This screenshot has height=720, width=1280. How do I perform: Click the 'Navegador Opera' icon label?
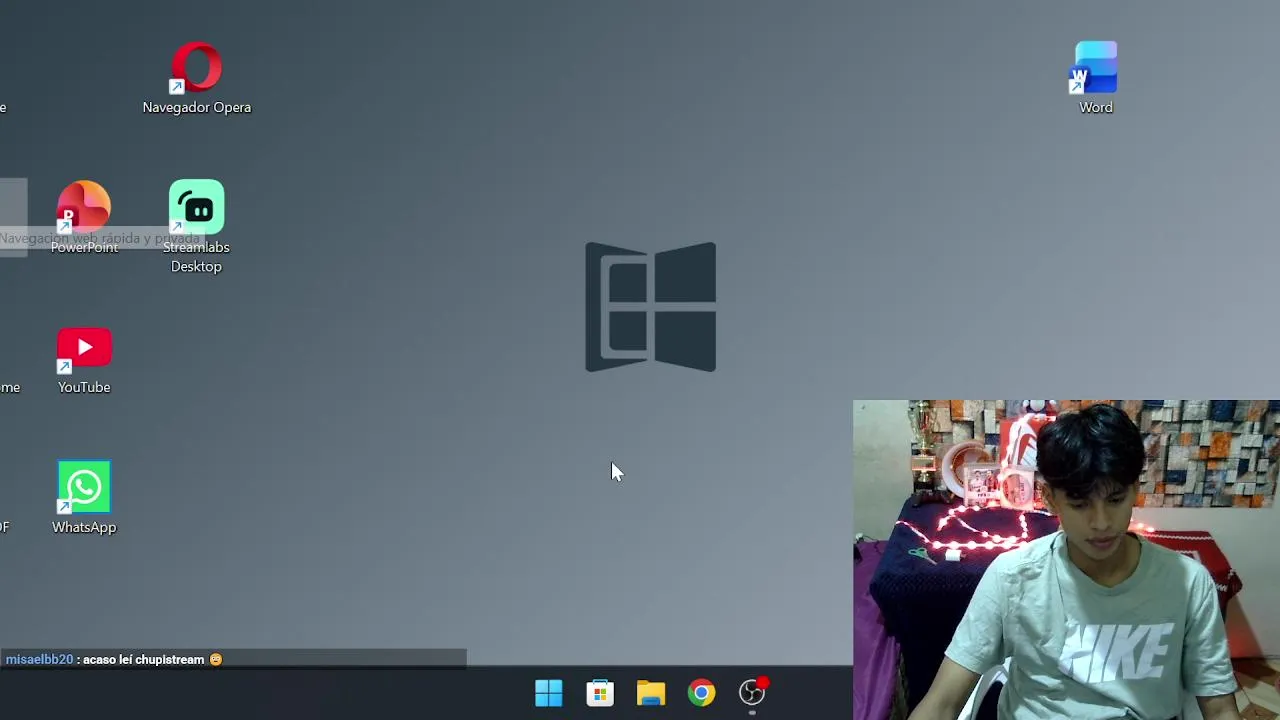(x=197, y=107)
